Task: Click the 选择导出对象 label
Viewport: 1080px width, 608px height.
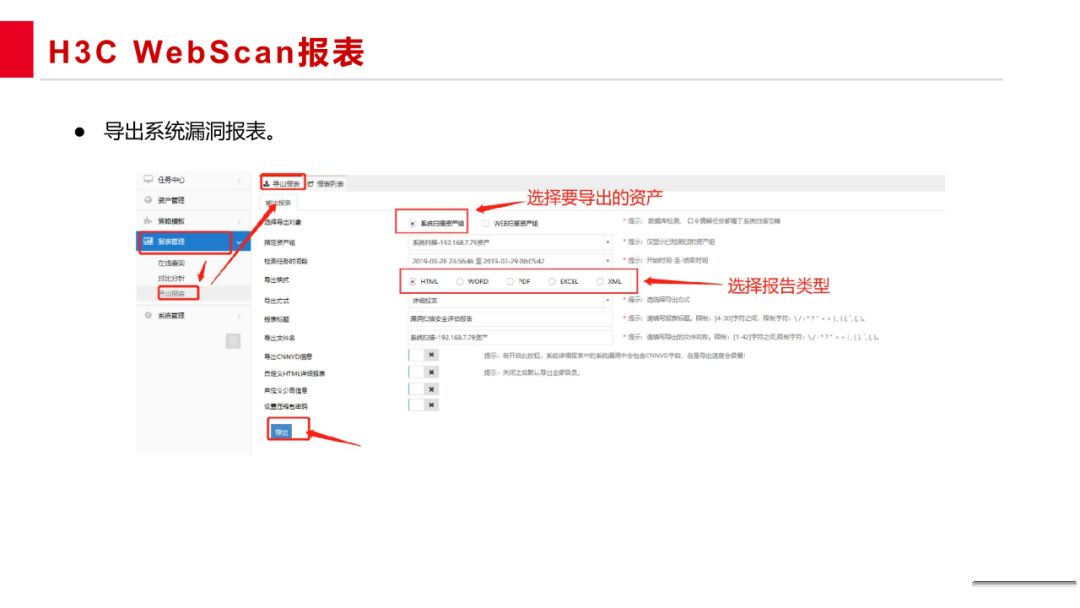Action: tap(282, 222)
